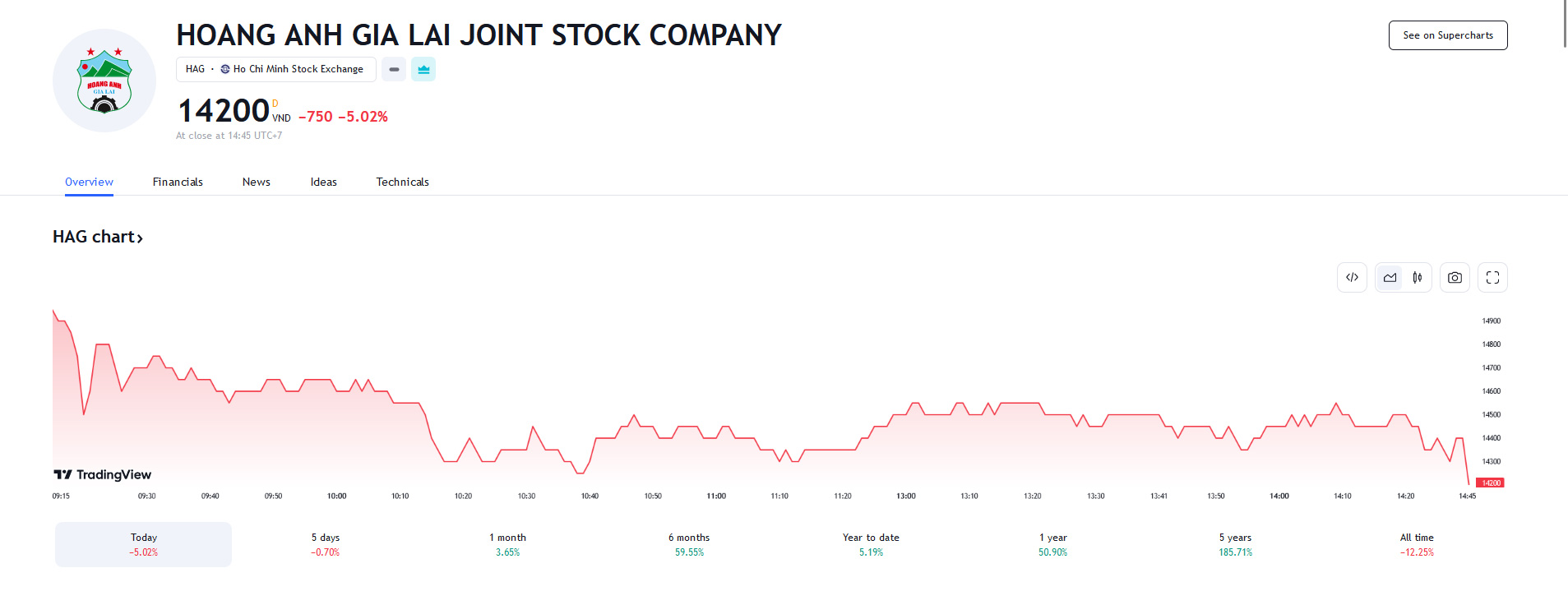Take a chart snapshot with camera icon
The height and width of the screenshot is (605, 1568).
pyautogui.click(x=1455, y=278)
